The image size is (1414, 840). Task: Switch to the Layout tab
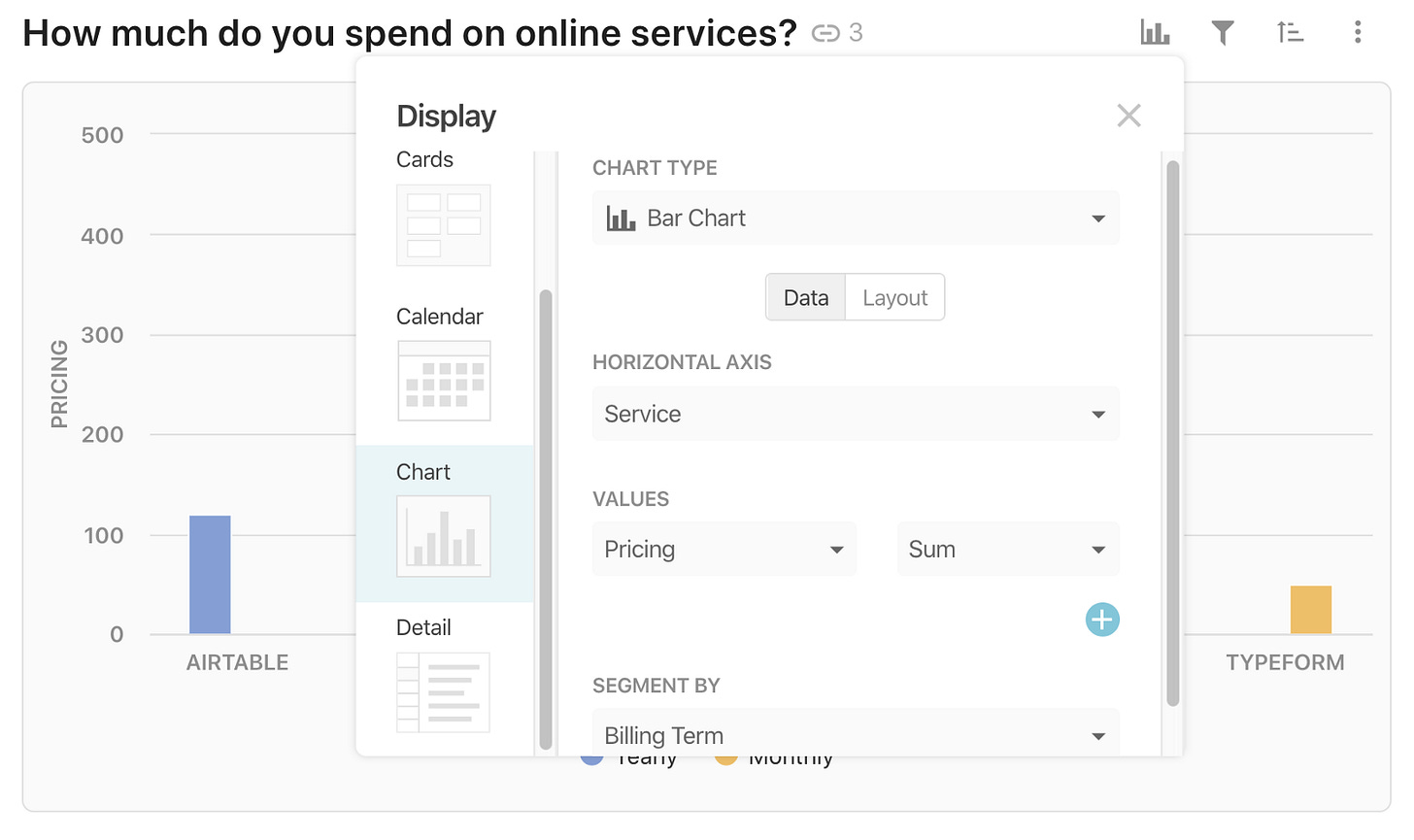[895, 297]
